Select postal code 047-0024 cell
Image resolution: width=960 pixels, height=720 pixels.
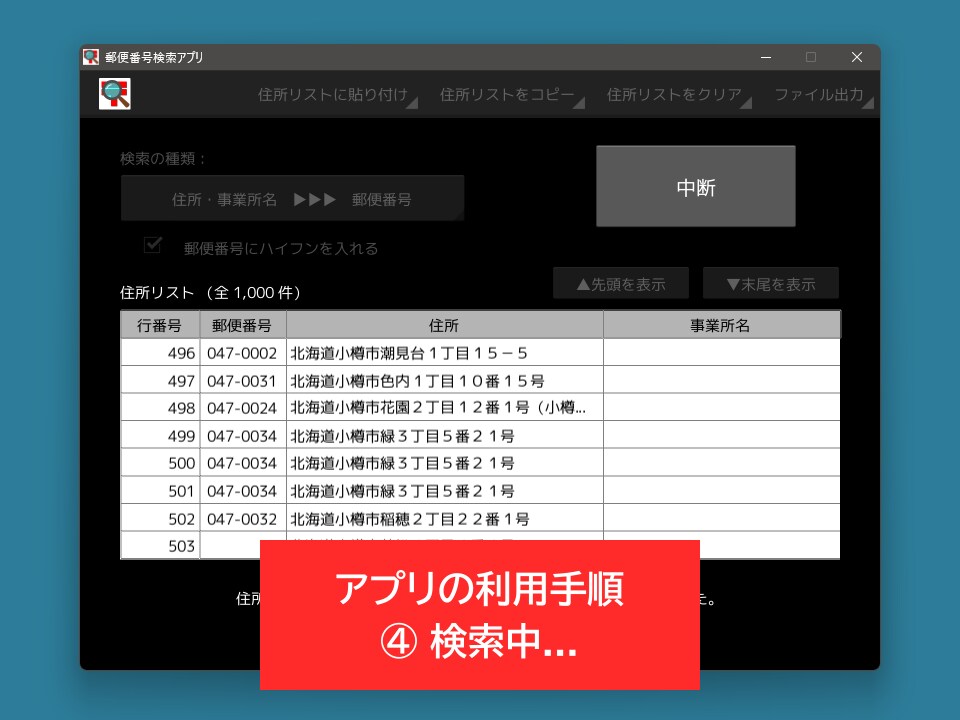pyautogui.click(x=243, y=408)
